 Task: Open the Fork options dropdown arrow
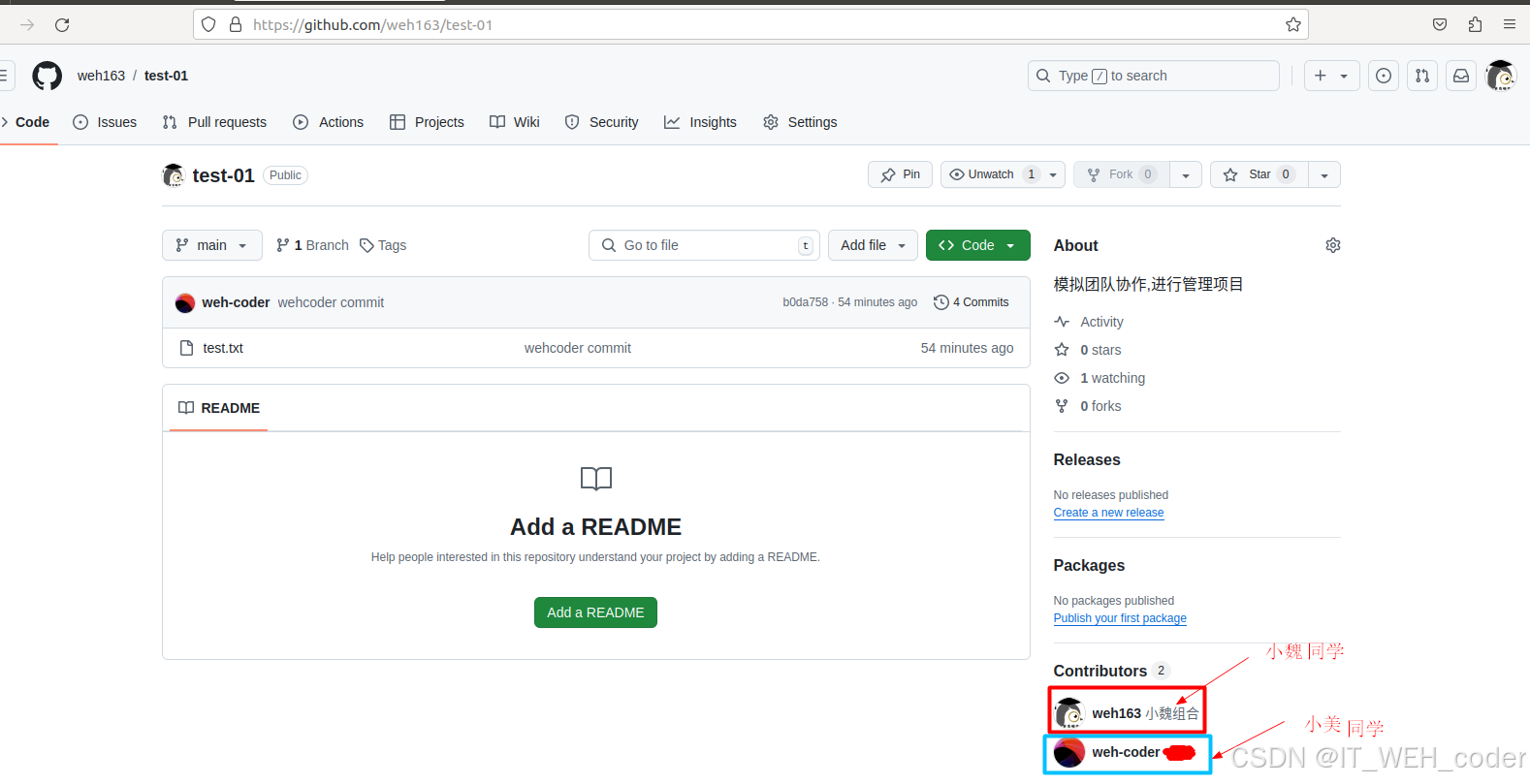click(x=1186, y=174)
